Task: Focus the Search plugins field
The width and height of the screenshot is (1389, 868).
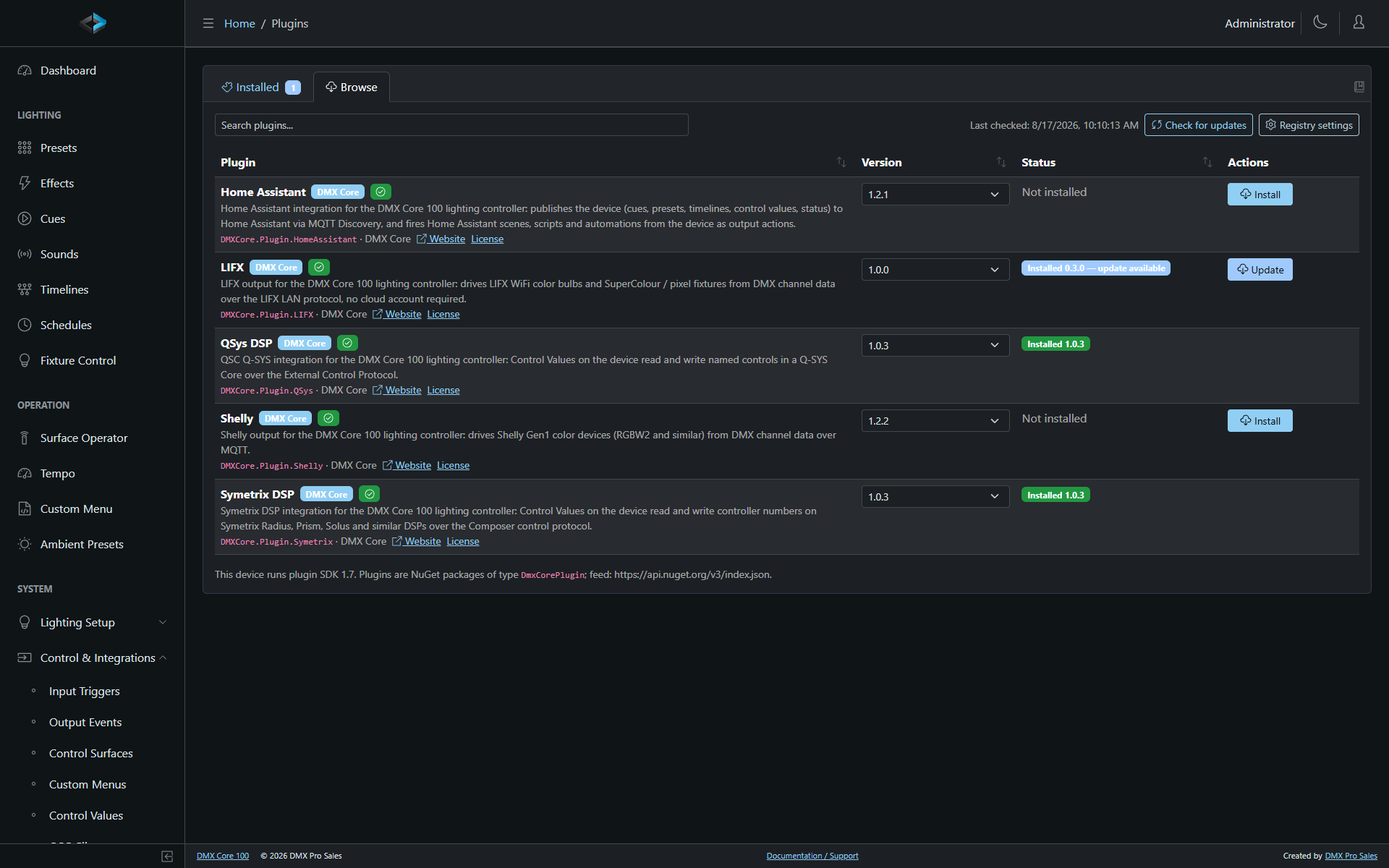Action: coord(451,125)
